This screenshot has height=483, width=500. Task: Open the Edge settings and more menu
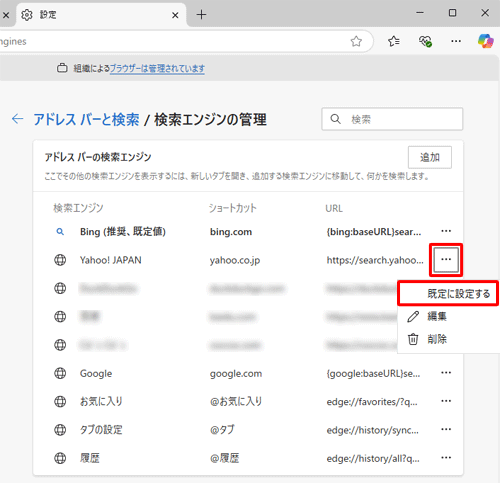point(456,41)
